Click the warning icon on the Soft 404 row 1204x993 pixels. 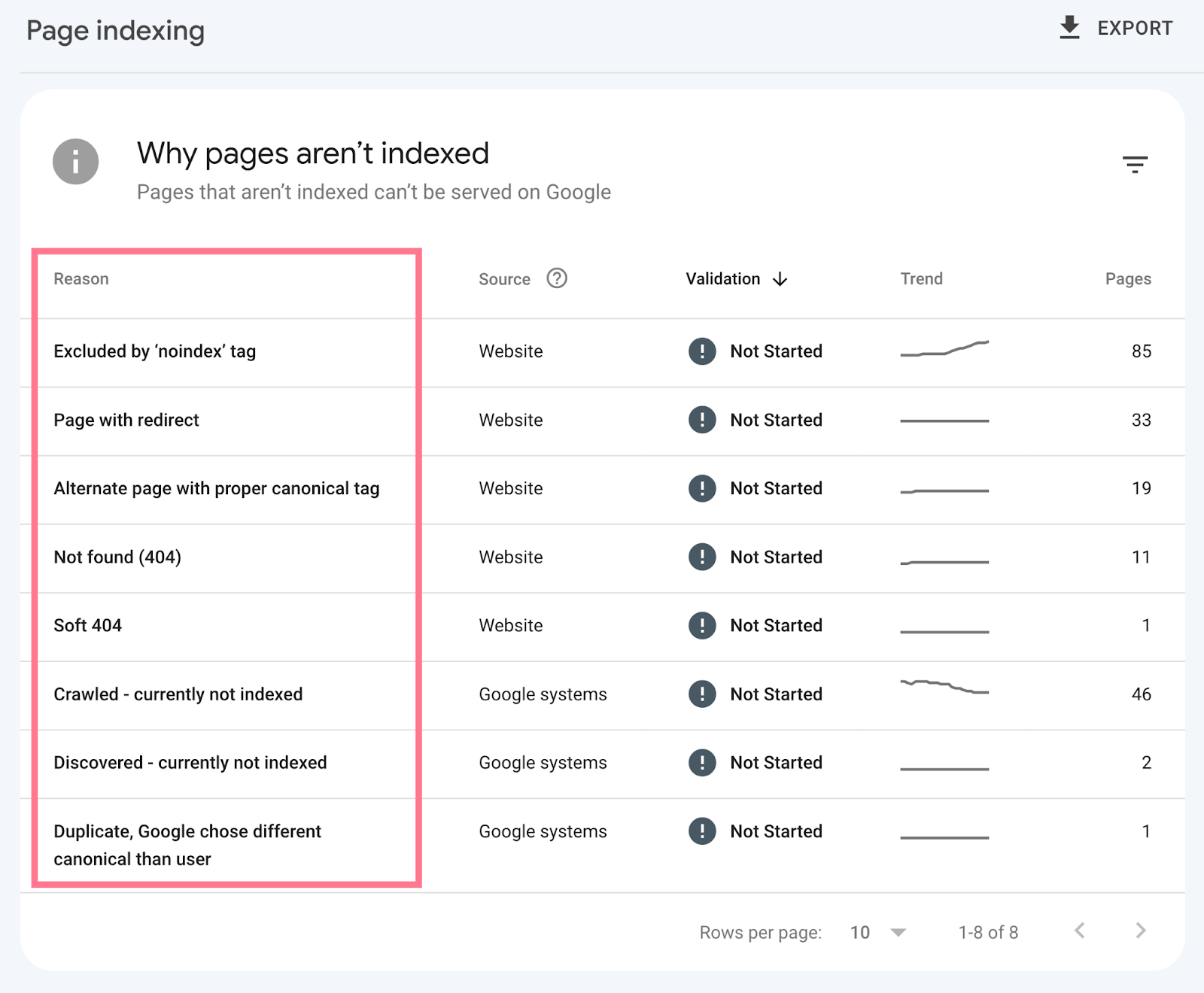click(x=701, y=625)
